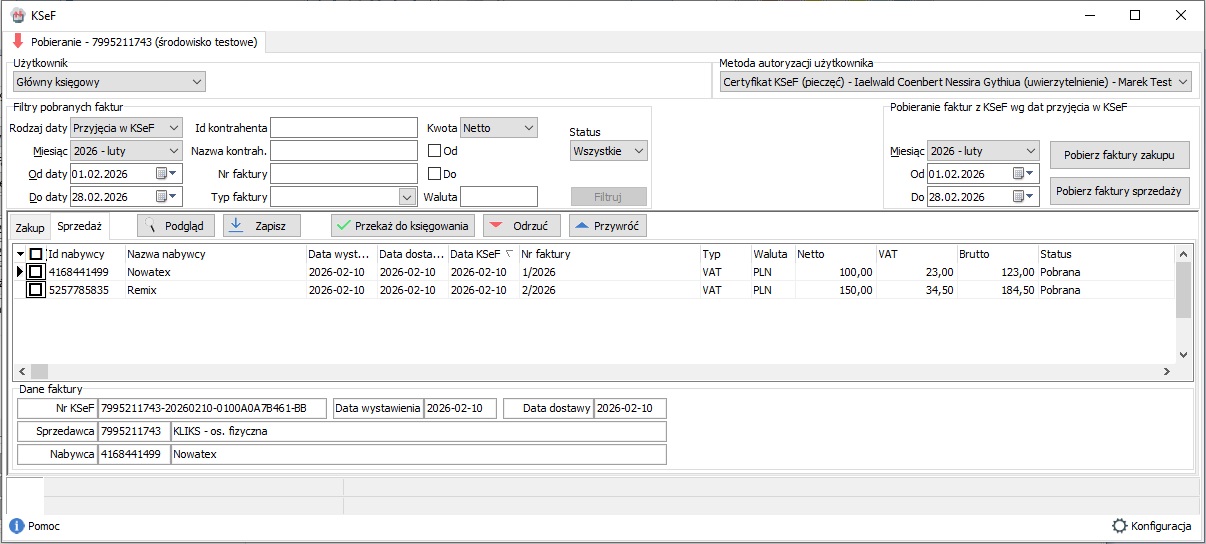Image resolution: width=1206 pixels, height=544 pixels.
Task: Expand the Typ faktury dropdown
Action: click(x=406, y=197)
